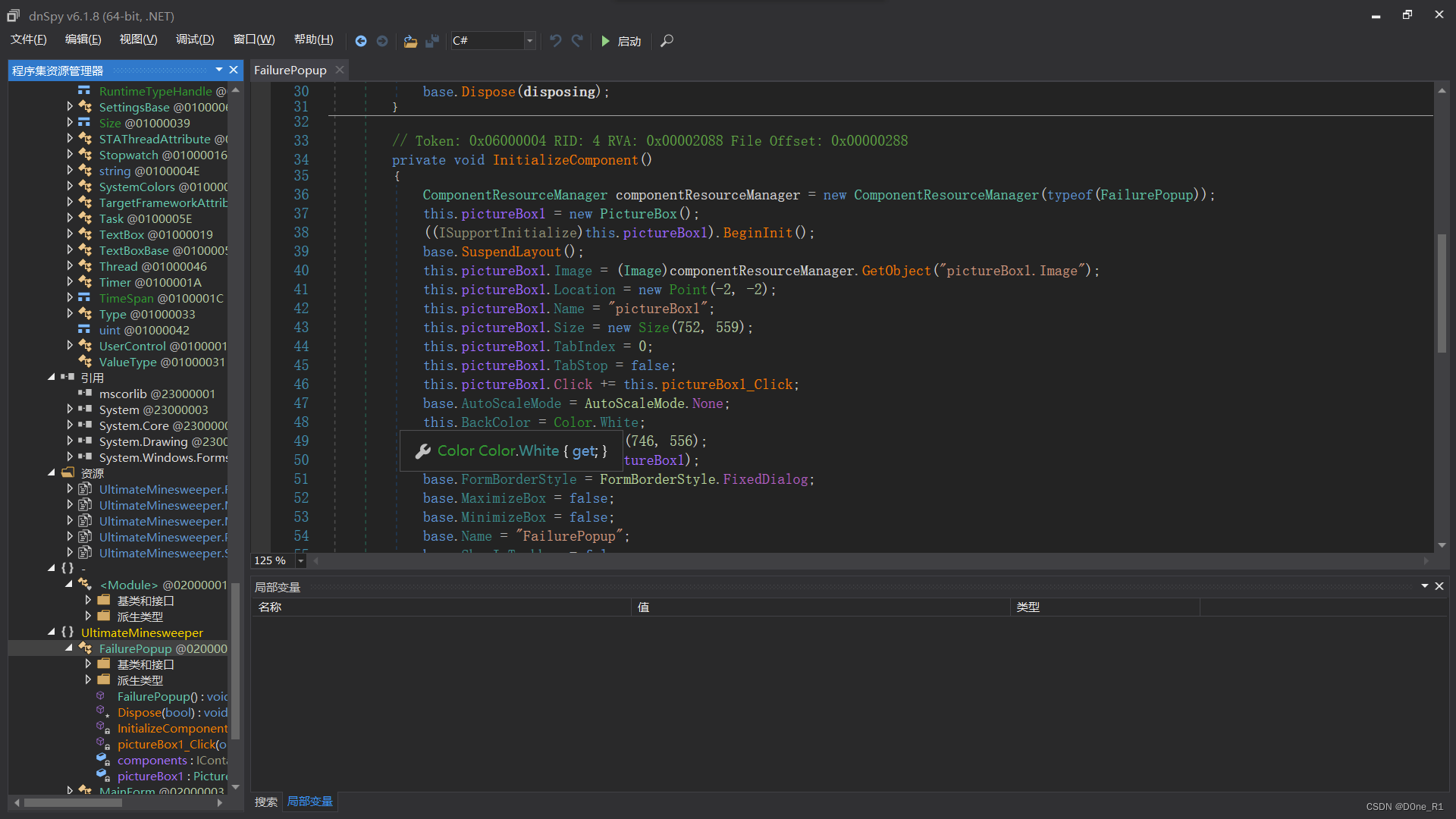Open the 125 % zoom dropdown
The image size is (1456, 819).
[x=300, y=561]
